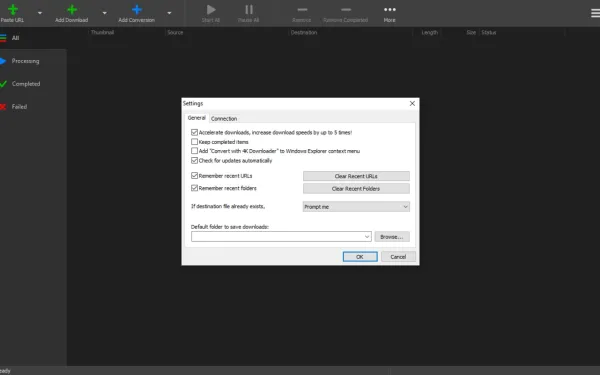This screenshot has height=375, width=600.
Task: Click the Length column header
Action: point(430,33)
